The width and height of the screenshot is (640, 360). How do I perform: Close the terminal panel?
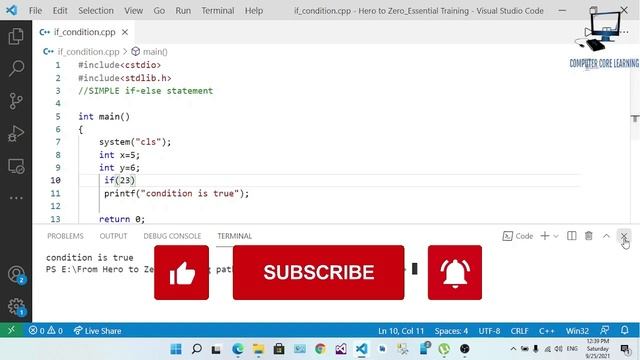624,236
